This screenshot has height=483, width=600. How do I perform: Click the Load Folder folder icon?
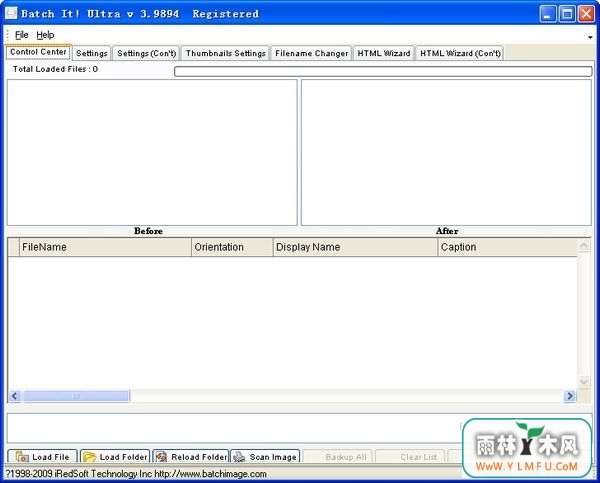[x=90, y=457]
